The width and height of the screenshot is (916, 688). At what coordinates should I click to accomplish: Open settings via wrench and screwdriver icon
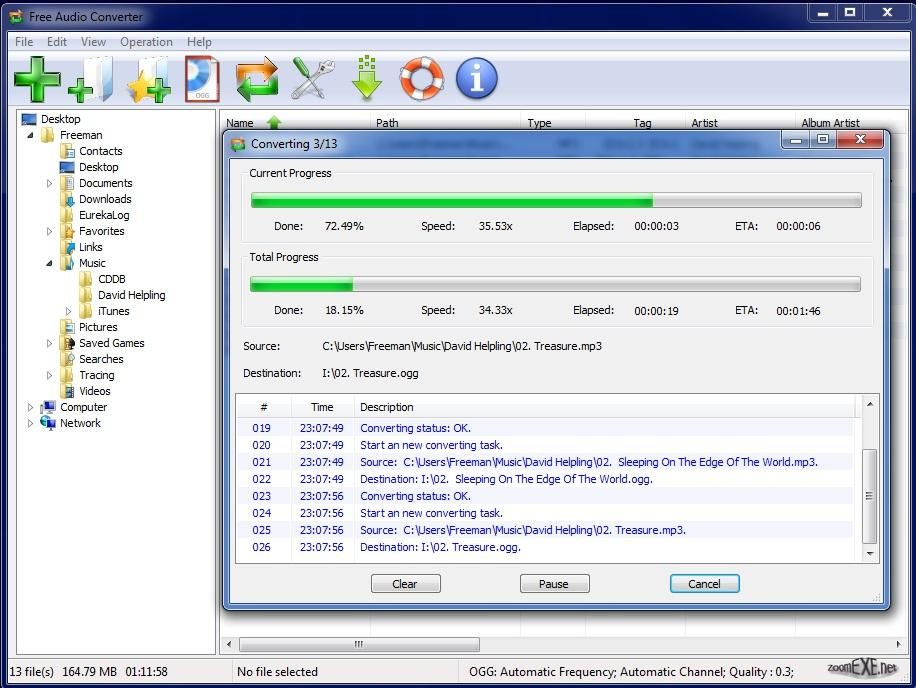coord(312,79)
